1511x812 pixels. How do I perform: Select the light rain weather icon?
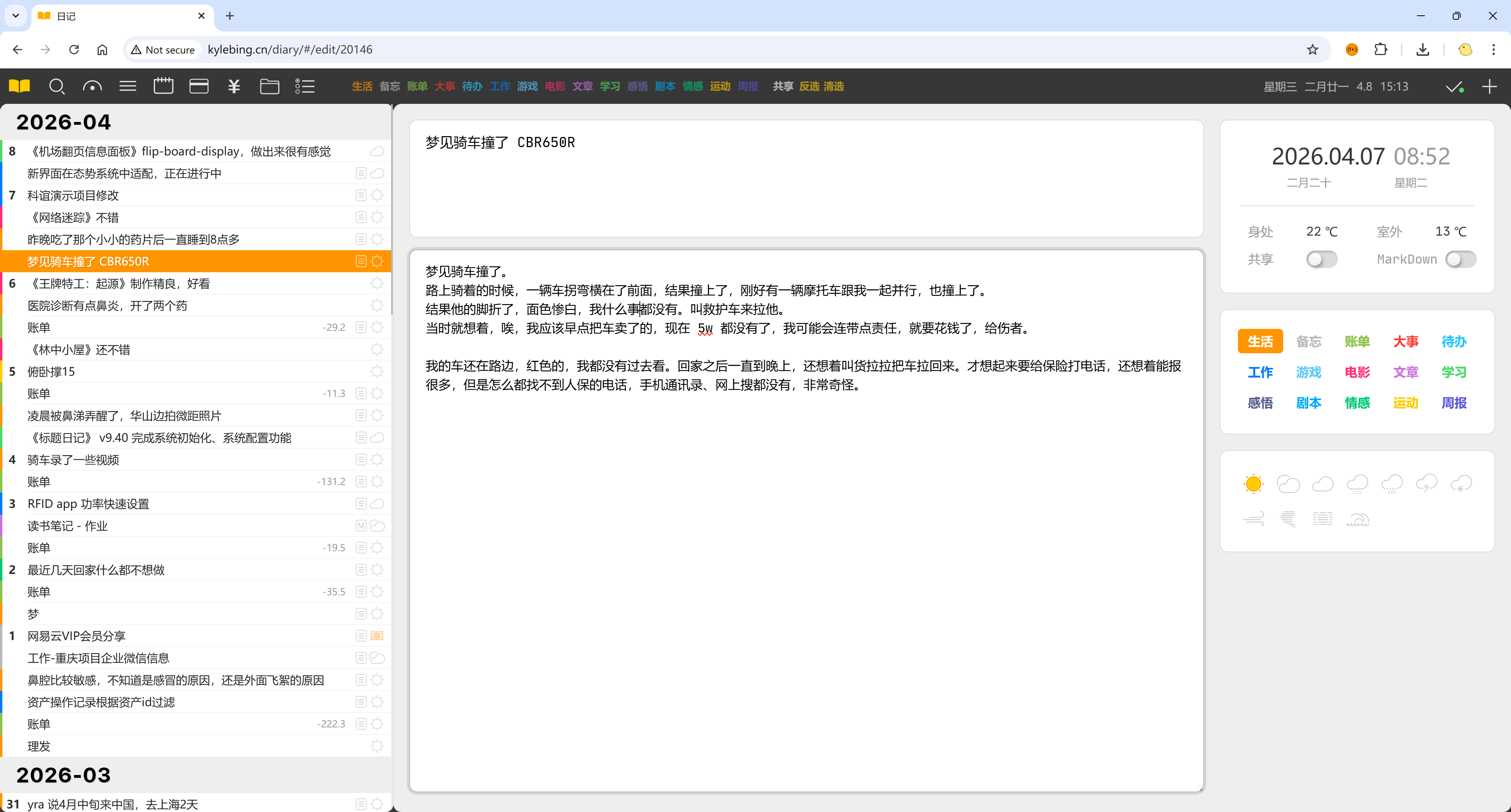(1357, 484)
